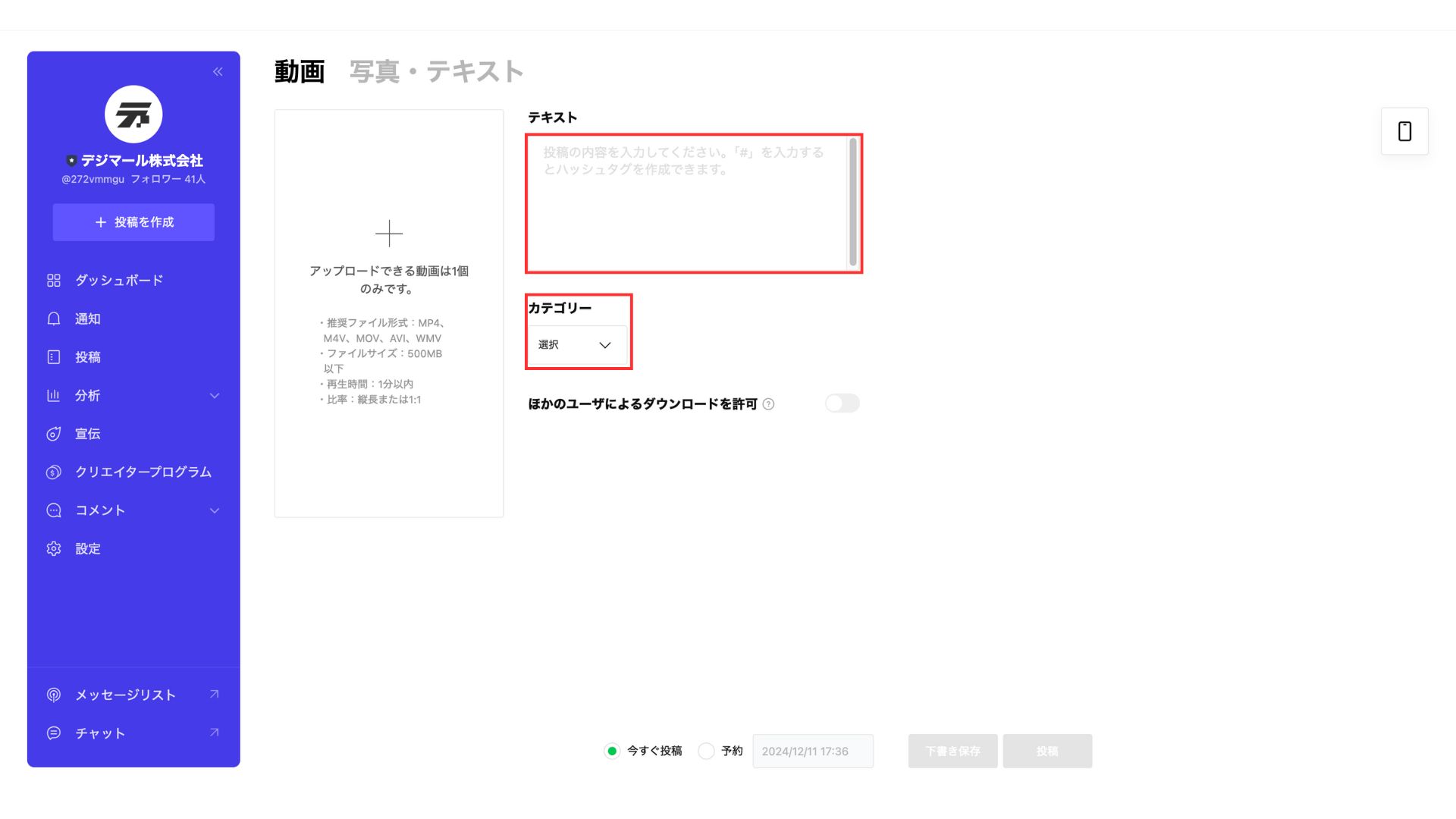Click the video upload drop area text
The height and width of the screenshot is (819, 1456).
[389, 280]
